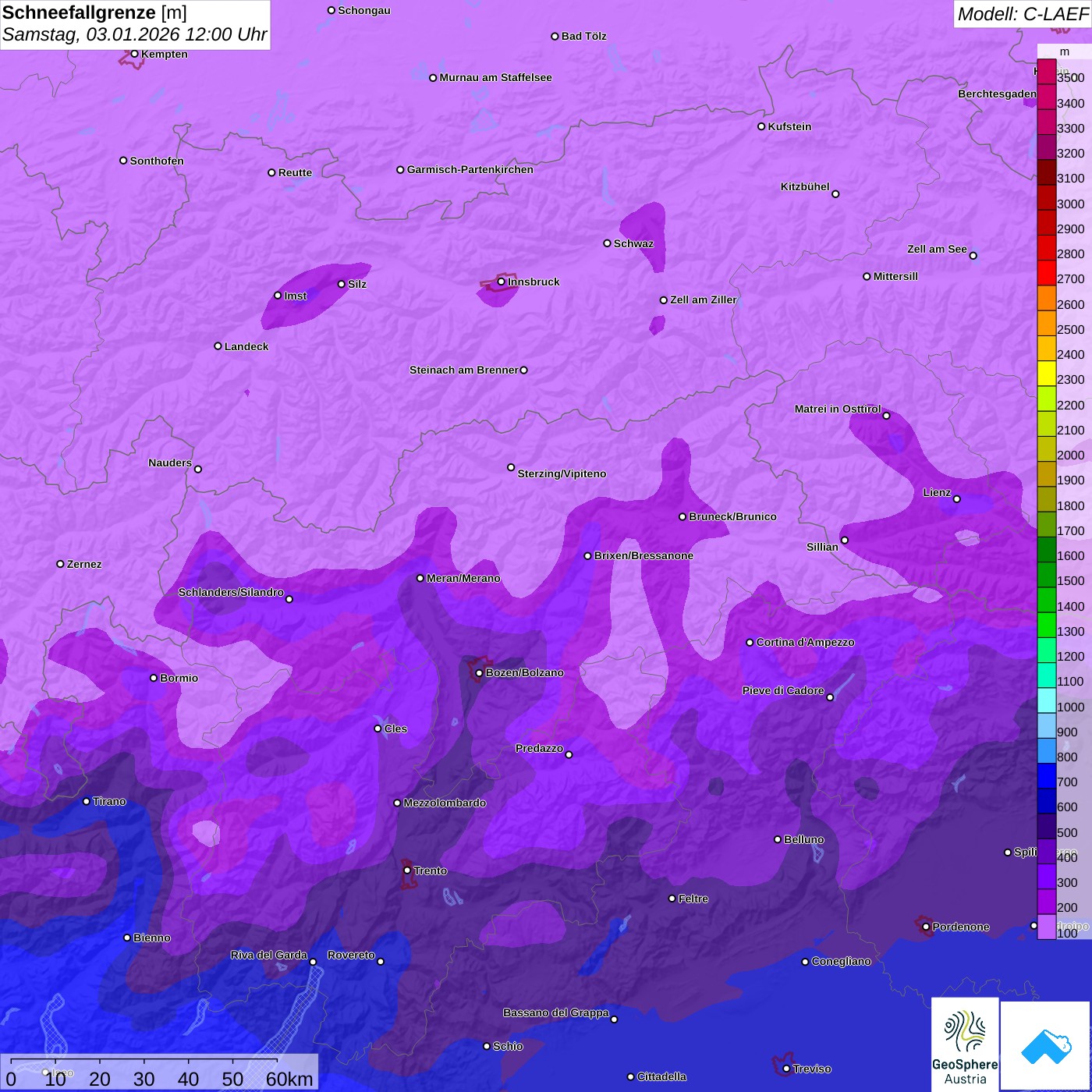
Task: Click the Berchtesgaden label
Action: point(997,94)
